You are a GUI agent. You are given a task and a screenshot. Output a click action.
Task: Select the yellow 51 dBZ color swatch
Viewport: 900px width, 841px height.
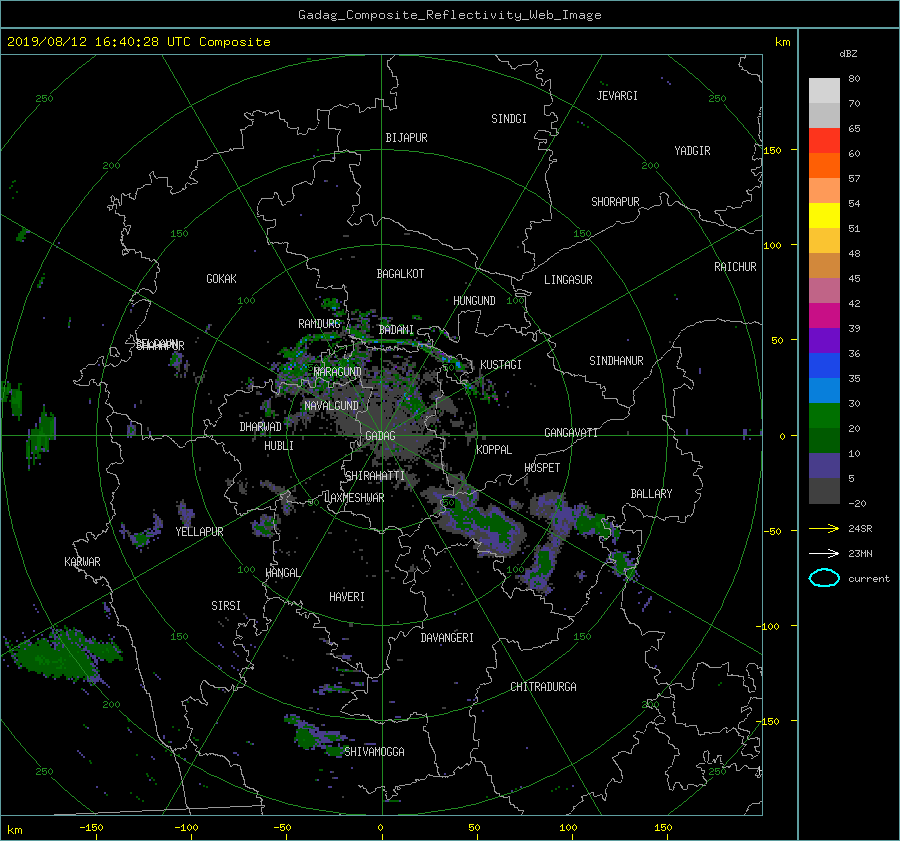point(824,215)
